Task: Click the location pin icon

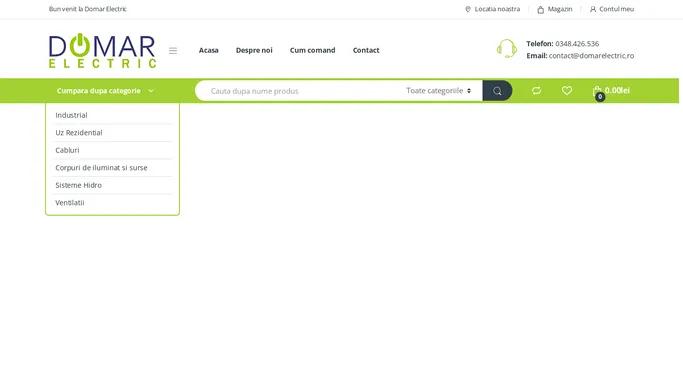Action: click(468, 9)
